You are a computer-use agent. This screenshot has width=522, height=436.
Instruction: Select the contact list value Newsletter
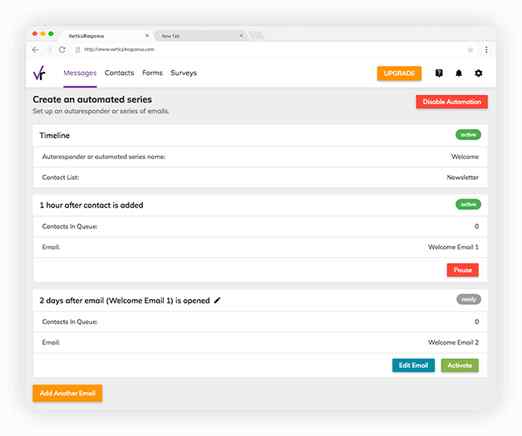coord(462,177)
